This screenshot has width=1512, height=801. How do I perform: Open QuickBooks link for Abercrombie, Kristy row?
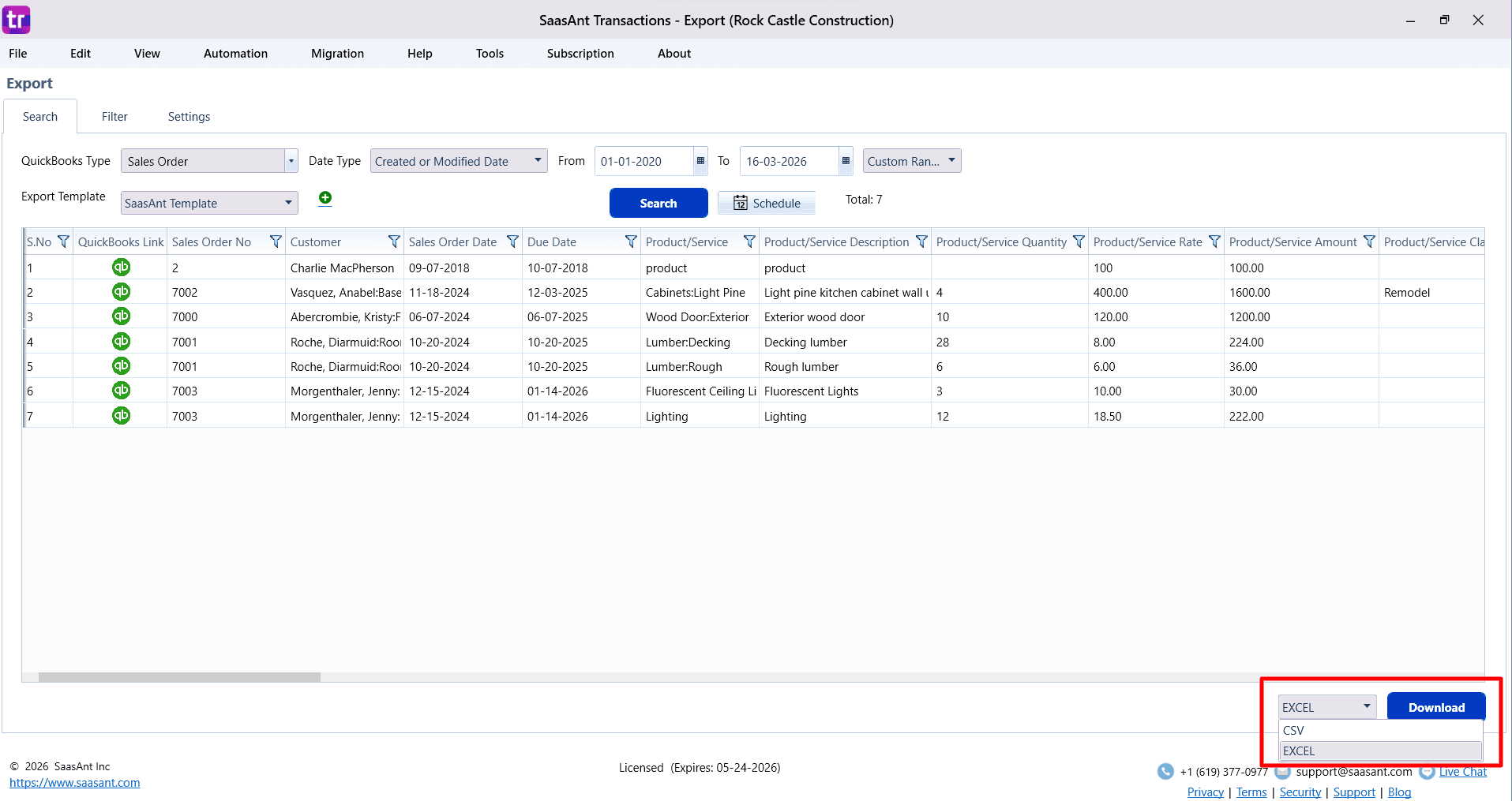(121, 316)
